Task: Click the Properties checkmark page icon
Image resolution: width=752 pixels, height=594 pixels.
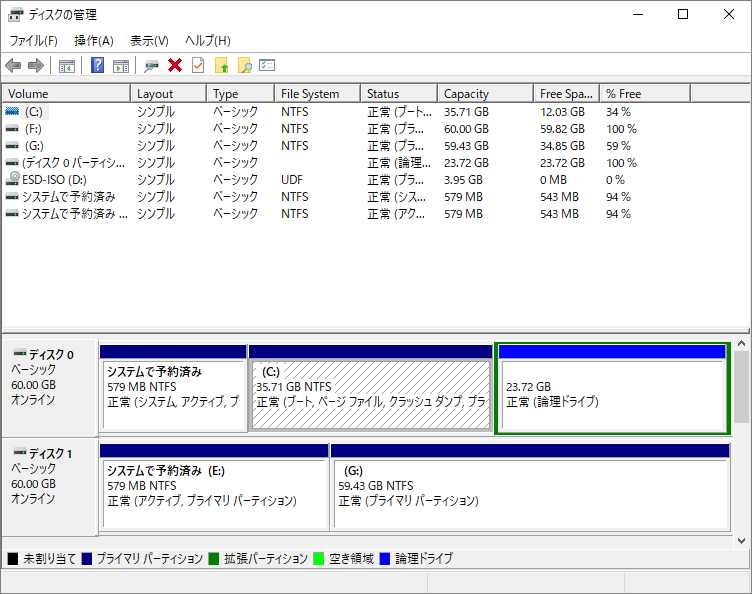Action: (x=198, y=66)
